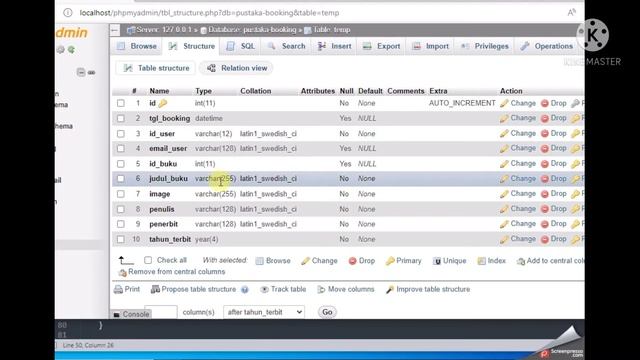Set Primary key for selected columns
The image size is (640, 360).
tap(403, 261)
